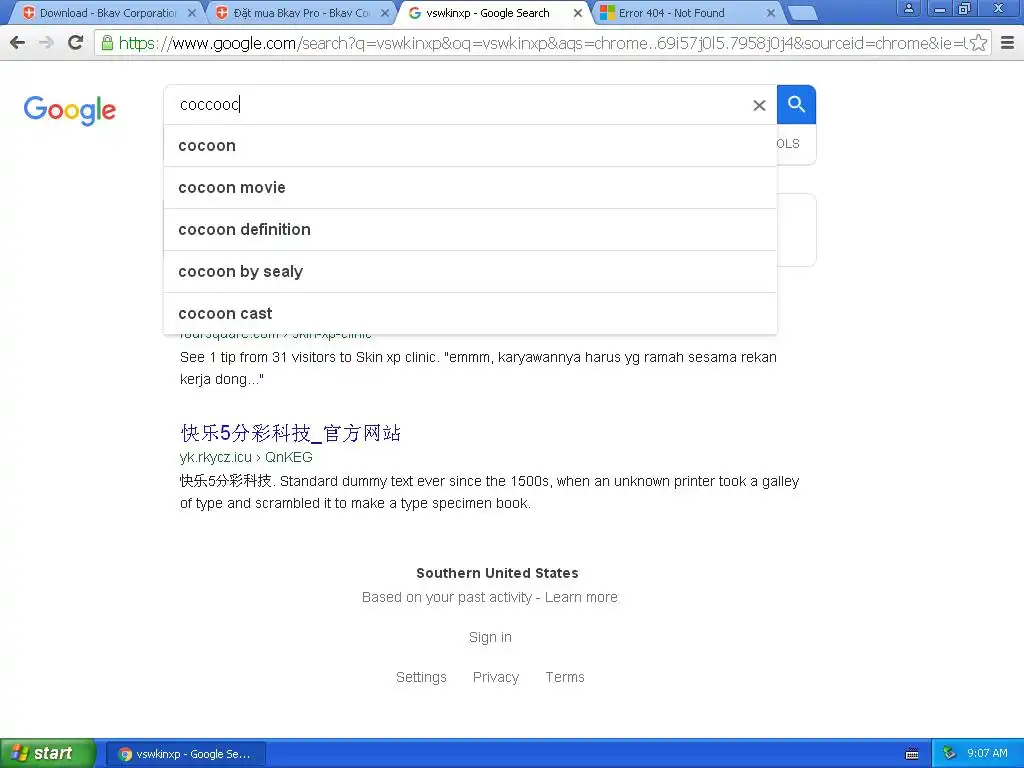Click the Southern United States location text
Viewport: 1024px width, 768px height.
497,573
